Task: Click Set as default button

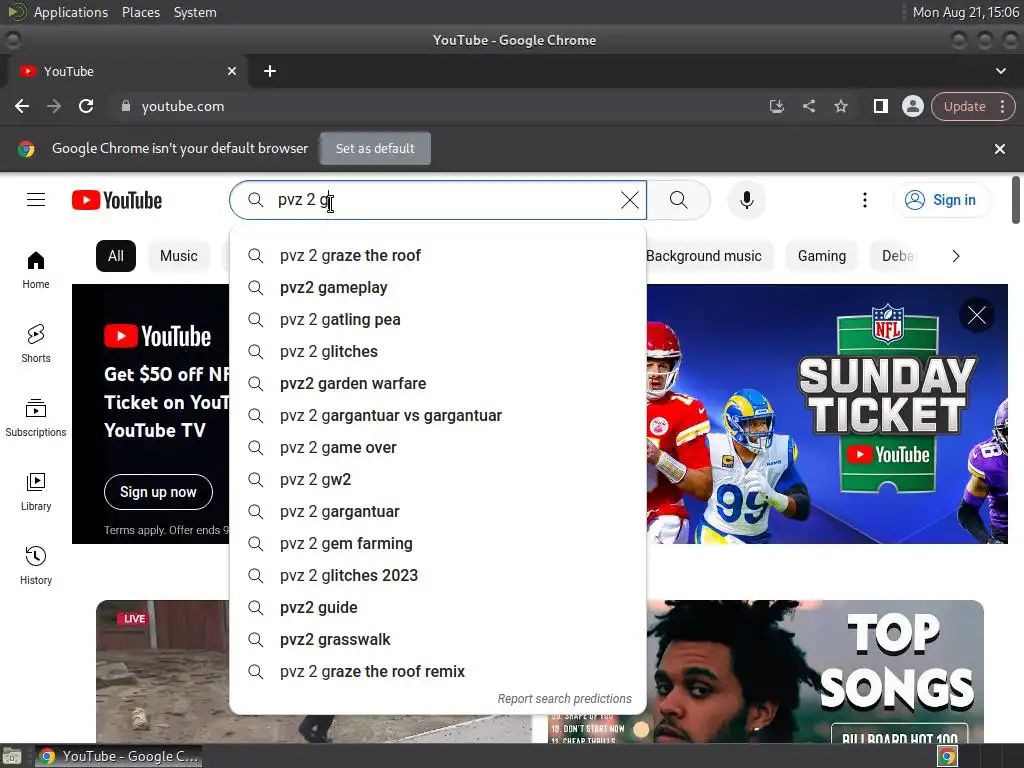Action: 375,148
